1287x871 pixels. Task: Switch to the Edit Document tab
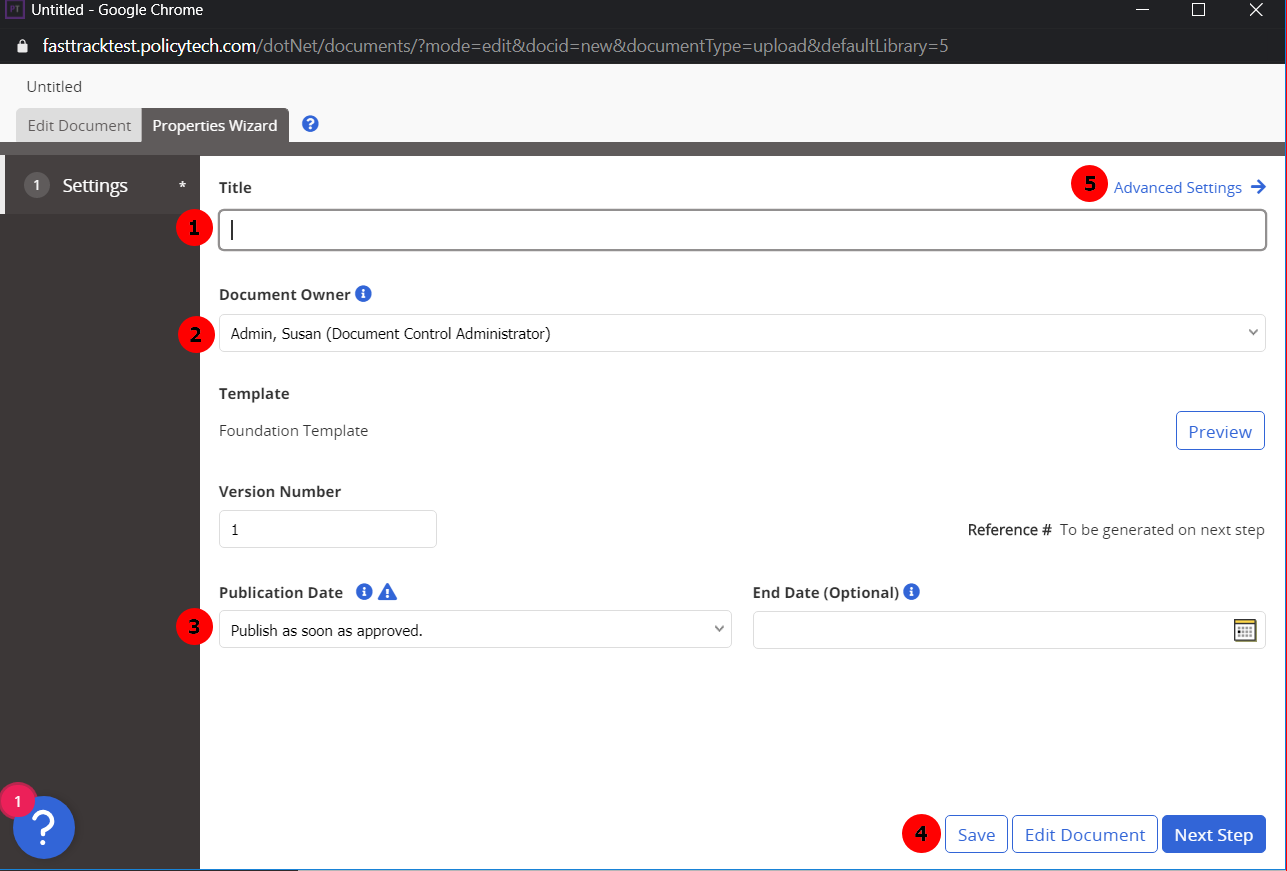pyautogui.click(x=78, y=125)
